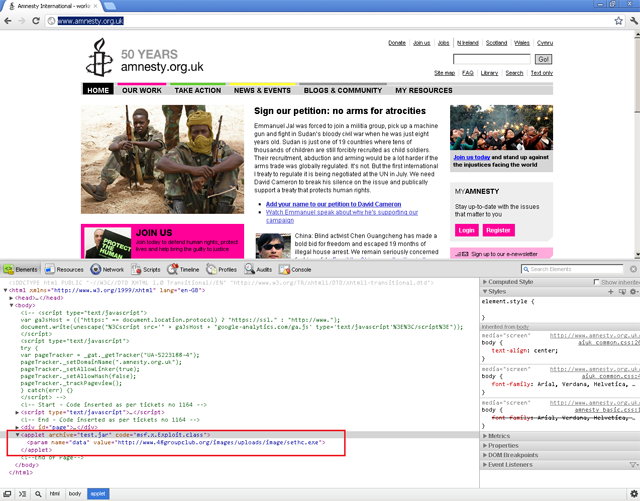The image size is (640, 501).
Task: Click the MyAmnesty Register button
Action: click(x=498, y=230)
